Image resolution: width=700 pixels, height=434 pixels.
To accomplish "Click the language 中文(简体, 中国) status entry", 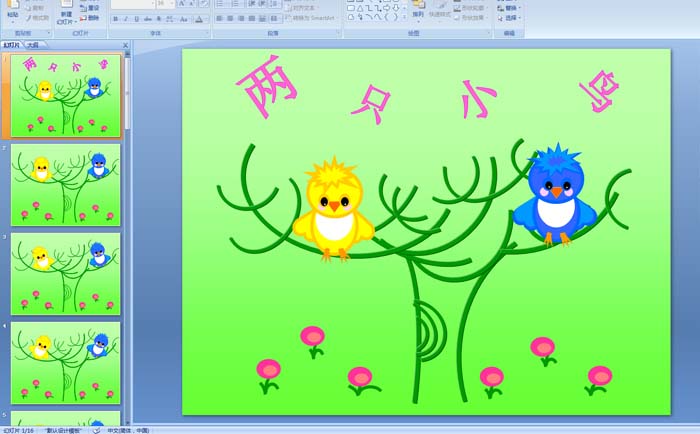I will 128,430.
